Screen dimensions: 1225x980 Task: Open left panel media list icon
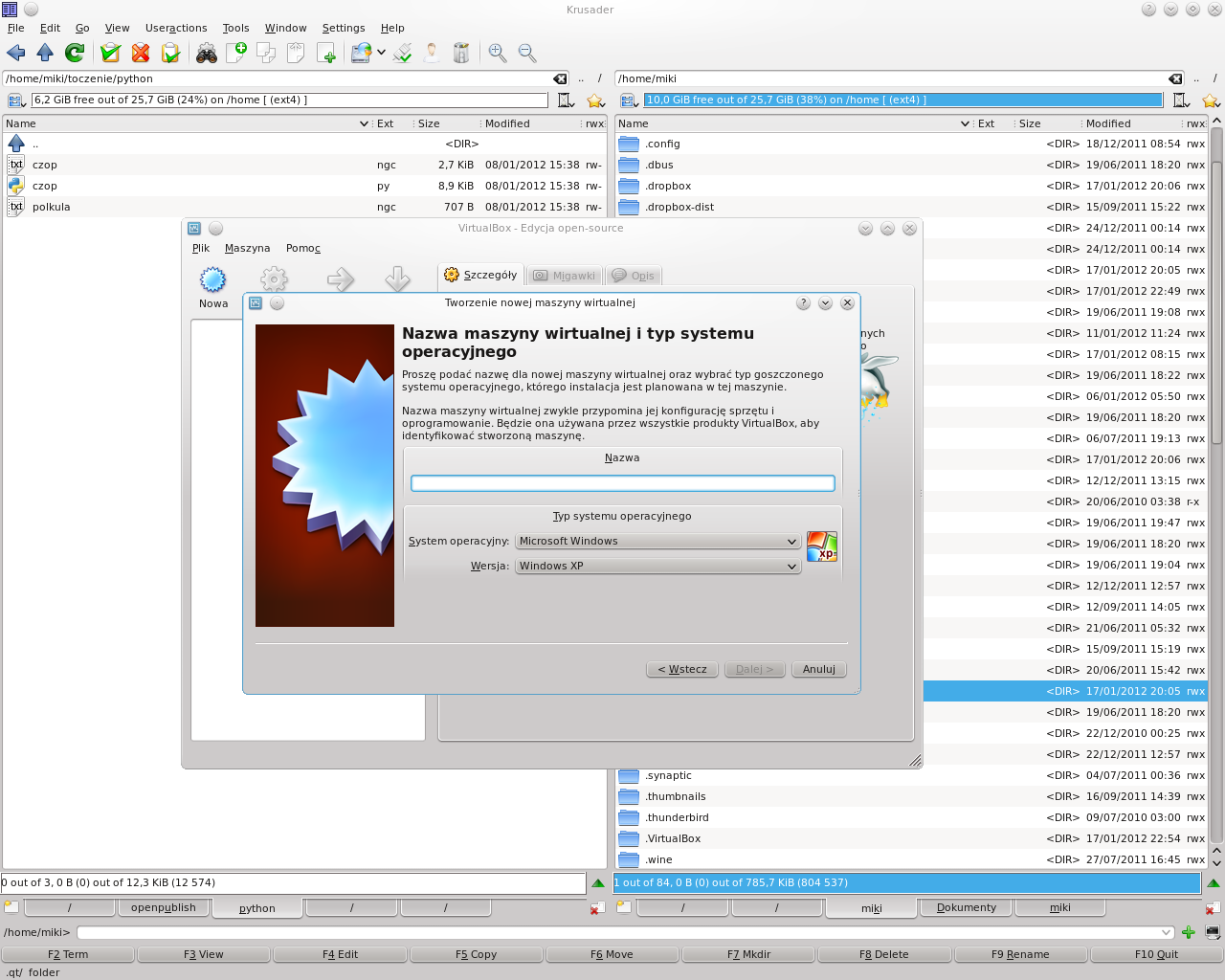tap(16, 100)
